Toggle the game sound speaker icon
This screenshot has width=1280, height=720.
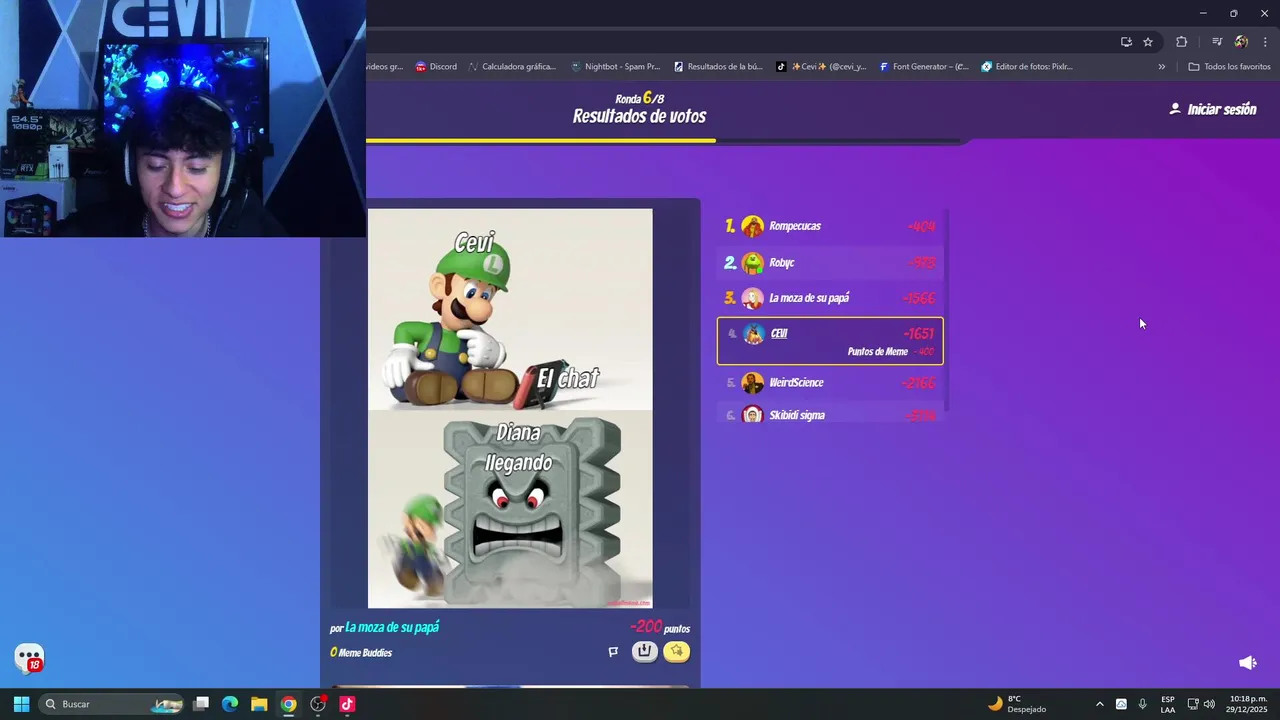pyautogui.click(x=1247, y=663)
